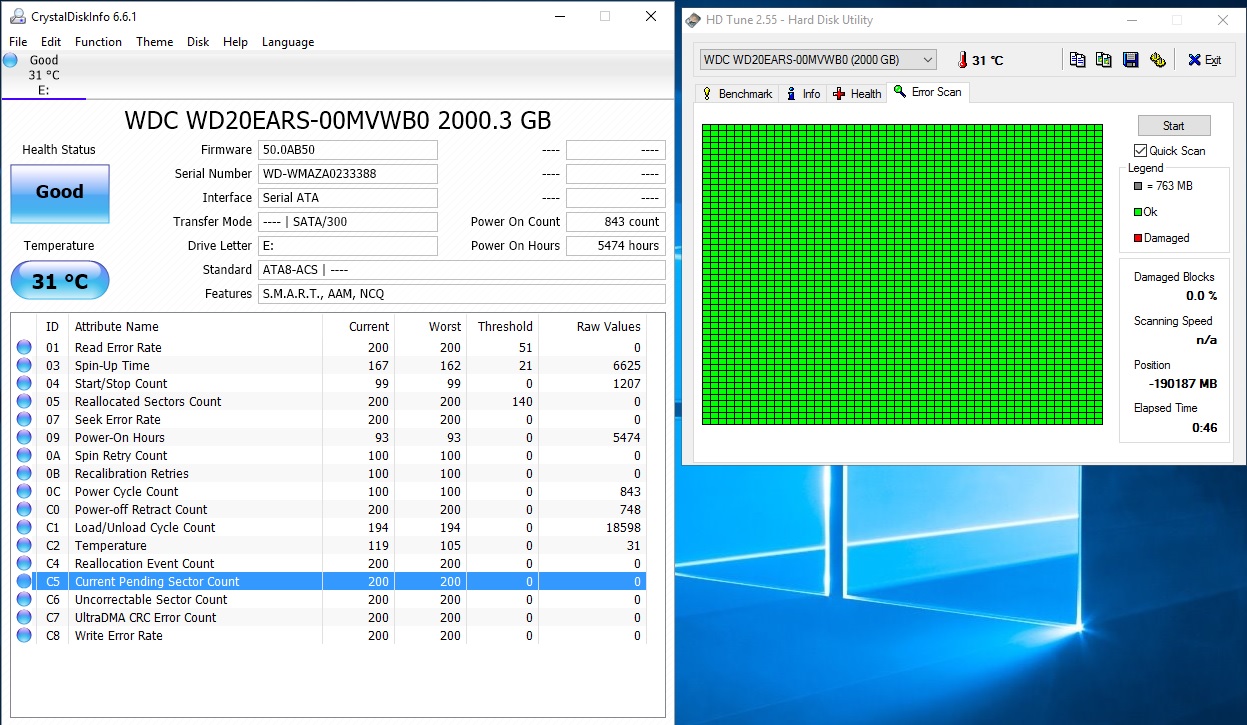Open the Help menu in CrystalDiskInfo
Image resolution: width=1247 pixels, height=725 pixels.
(235, 42)
